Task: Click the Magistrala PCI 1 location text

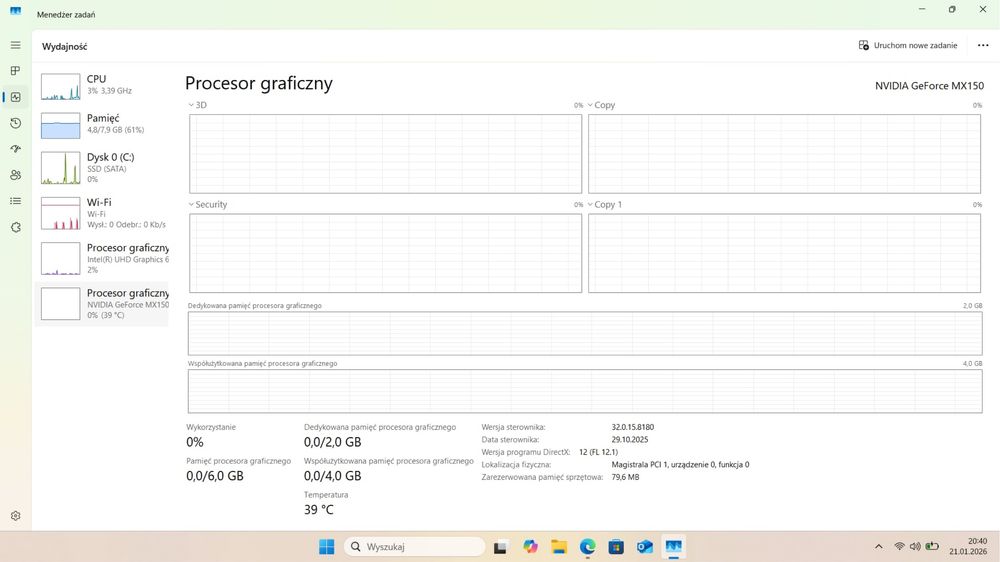Action: tap(680, 464)
